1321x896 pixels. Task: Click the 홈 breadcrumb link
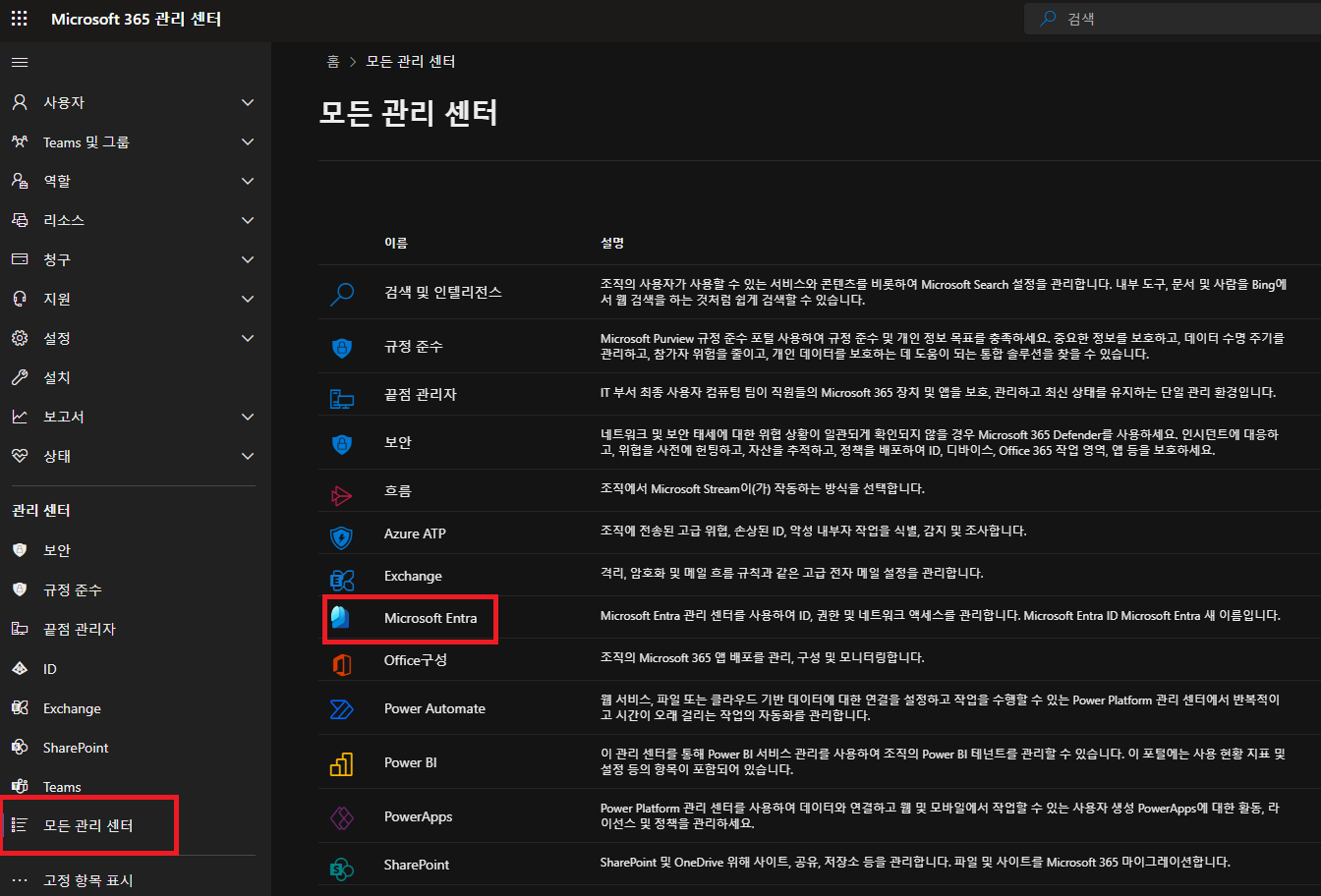pos(333,61)
